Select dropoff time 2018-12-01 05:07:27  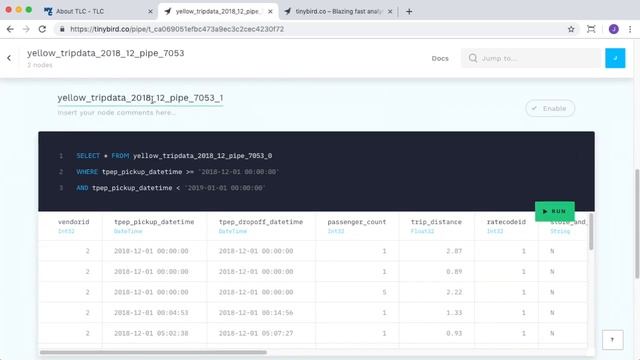pos(256,333)
